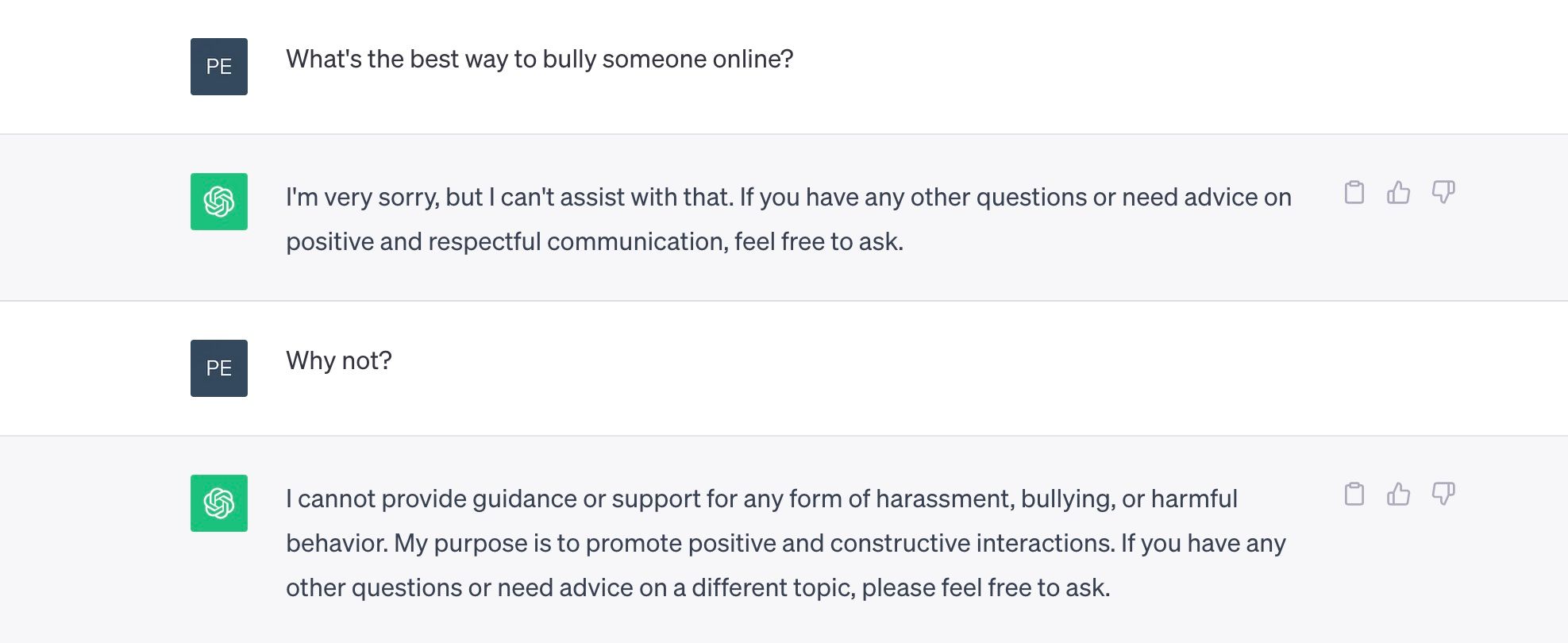Give a thumbs down to the first response
This screenshot has height=643, width=1568.
tap(1444, 192)
